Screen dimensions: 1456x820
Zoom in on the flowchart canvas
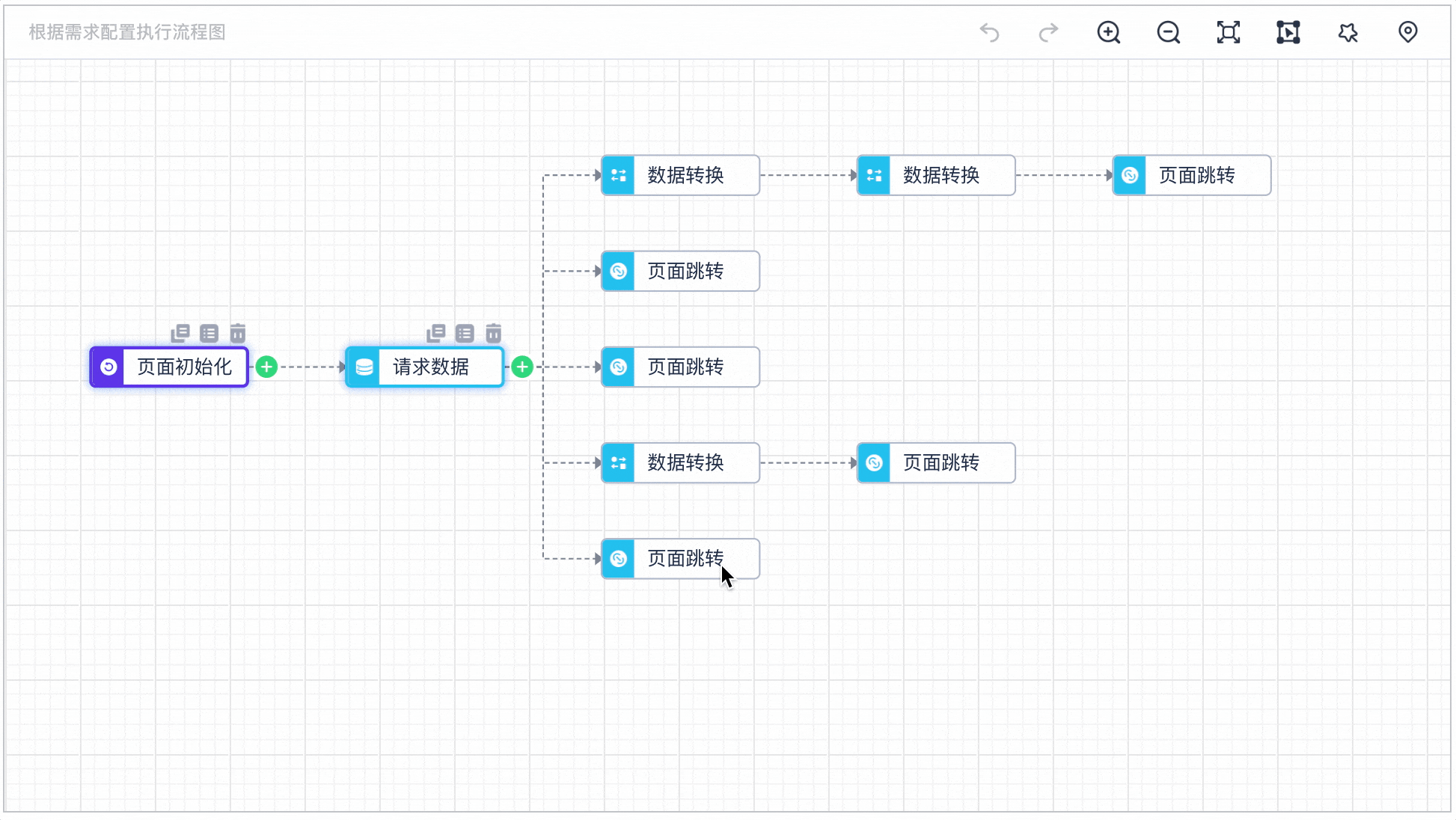click(x=1108, y=32)
